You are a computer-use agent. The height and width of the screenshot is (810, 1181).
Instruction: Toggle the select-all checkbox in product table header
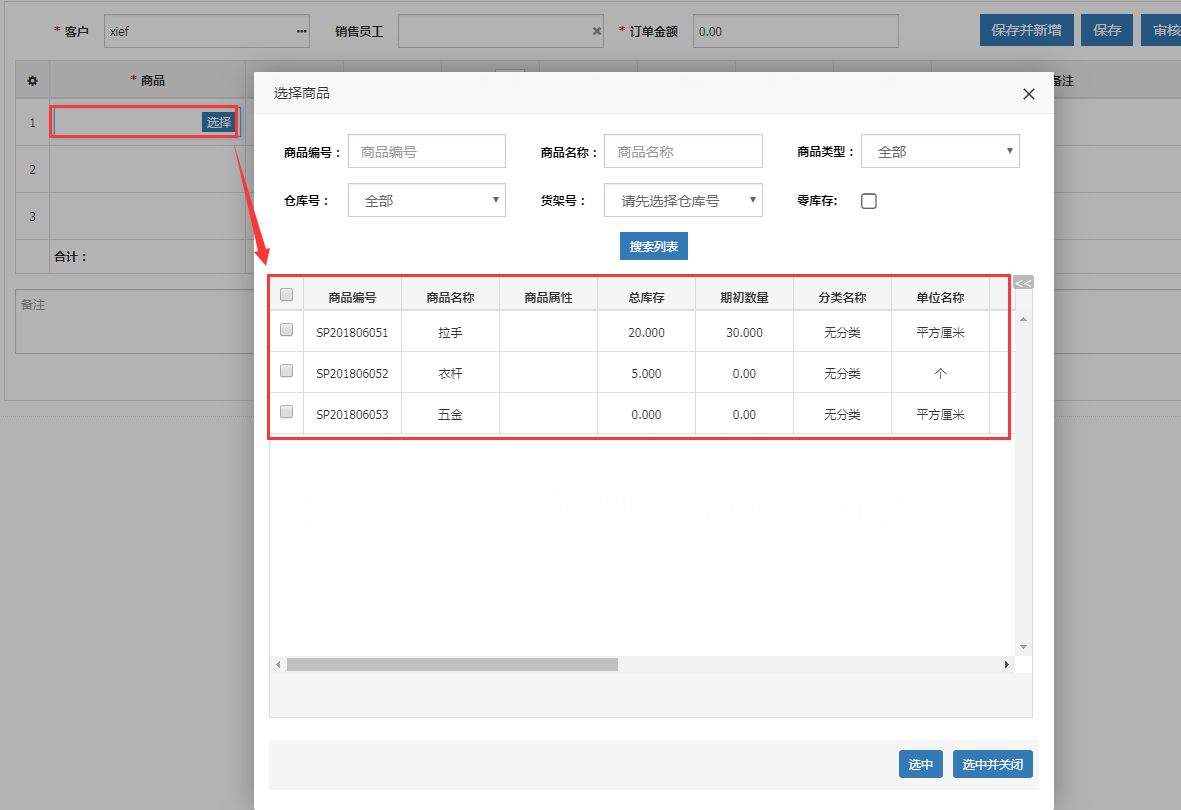coord(286,295)
